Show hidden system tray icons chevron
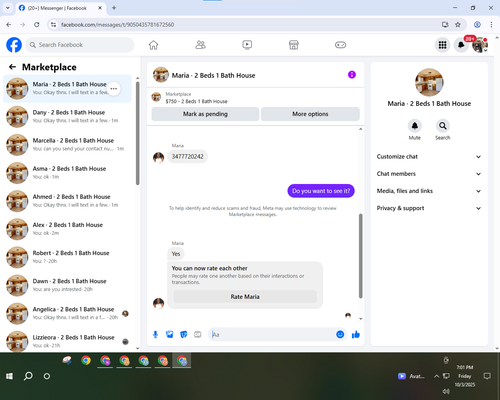The width and height of the screenshot is (500, 400). coord(436,376)
